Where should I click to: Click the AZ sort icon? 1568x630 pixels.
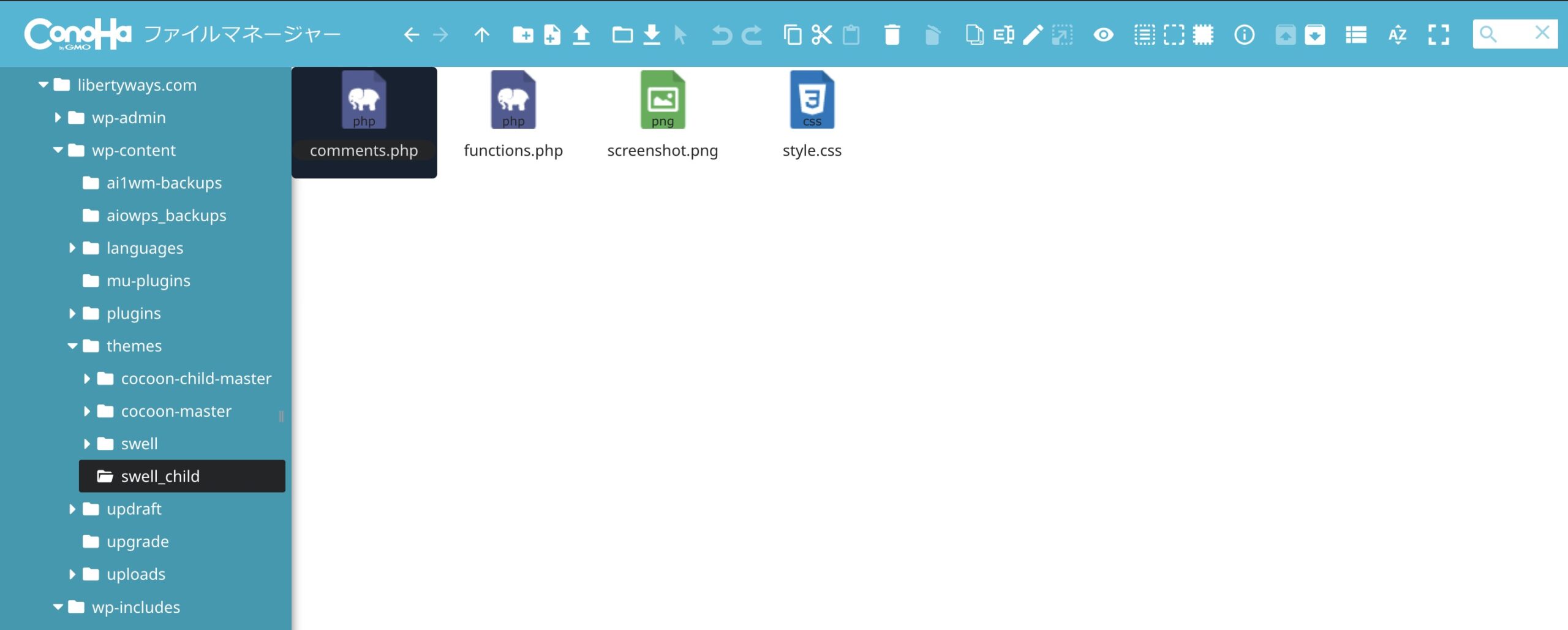pyautogui.click(x=1398, y=35)
